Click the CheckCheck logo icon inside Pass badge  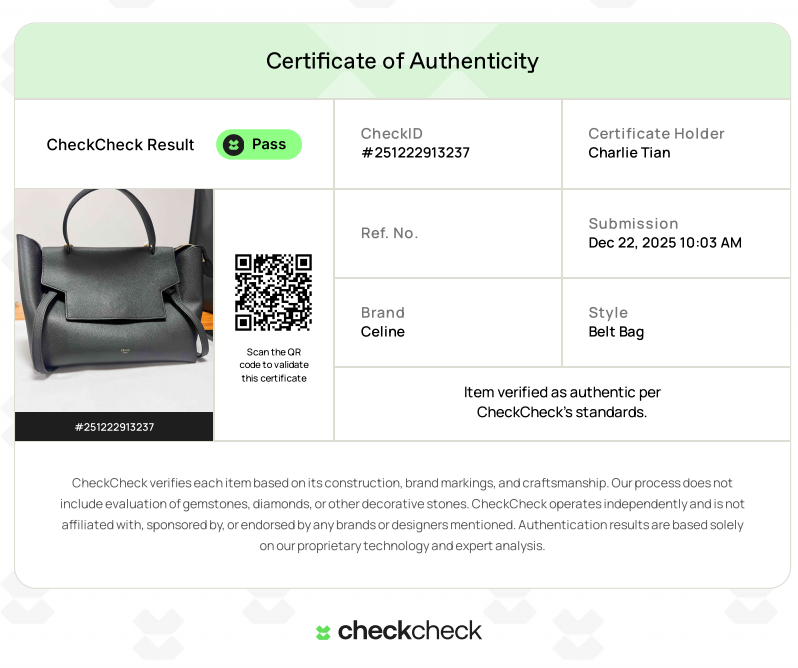(x=233, y=145)
